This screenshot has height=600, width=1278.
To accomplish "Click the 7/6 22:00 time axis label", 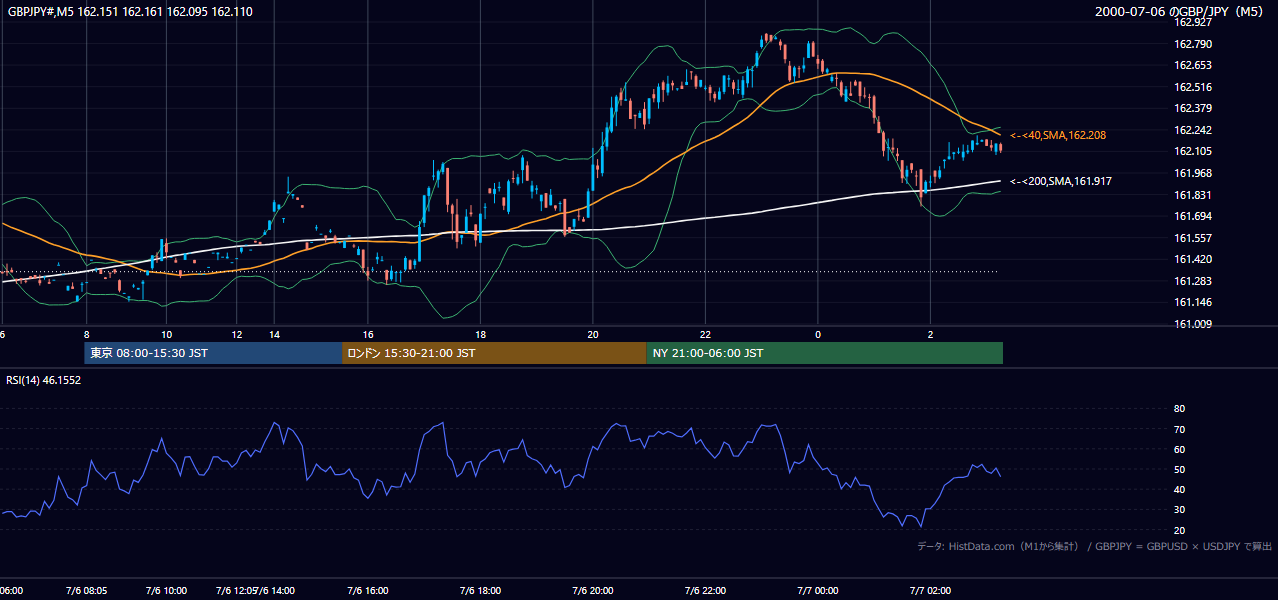I will pos(705,590).
